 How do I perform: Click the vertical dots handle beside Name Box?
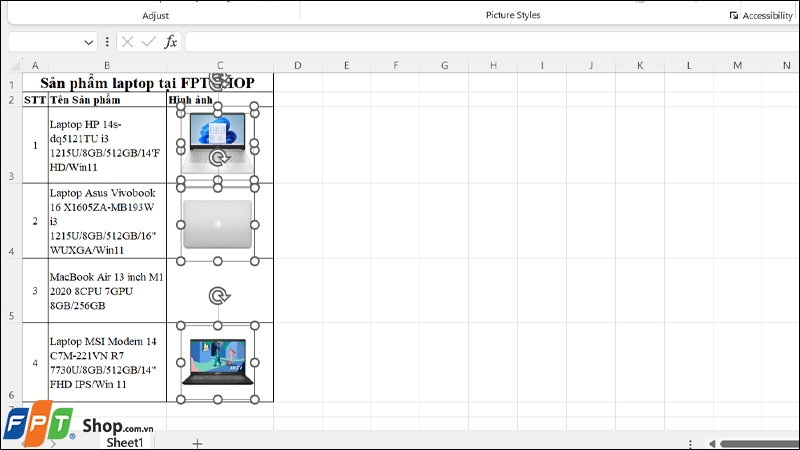pos(107,42)
